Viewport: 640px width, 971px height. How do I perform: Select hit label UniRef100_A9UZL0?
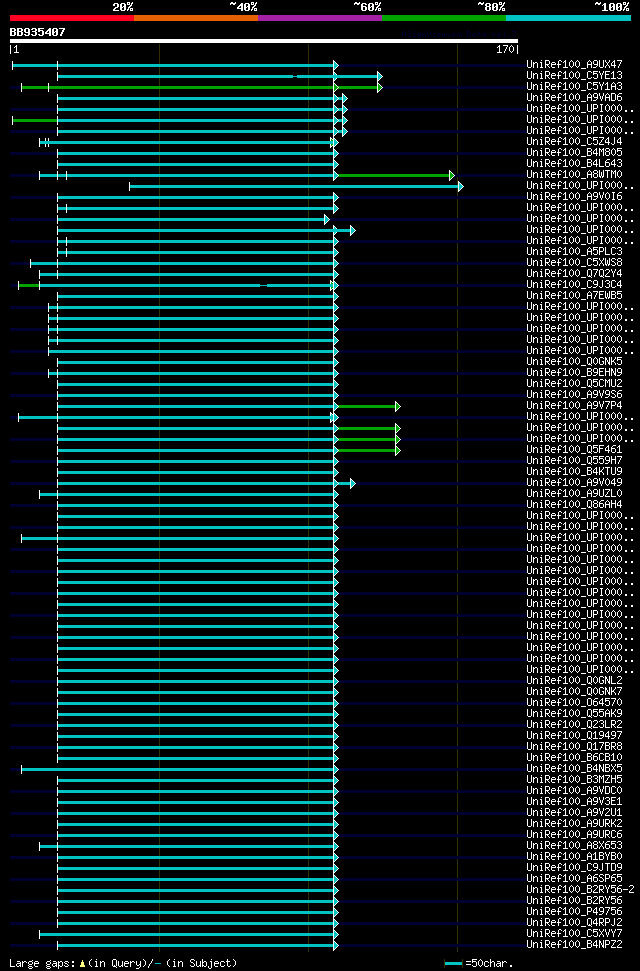pyautogui.click(x=574, y=494)
